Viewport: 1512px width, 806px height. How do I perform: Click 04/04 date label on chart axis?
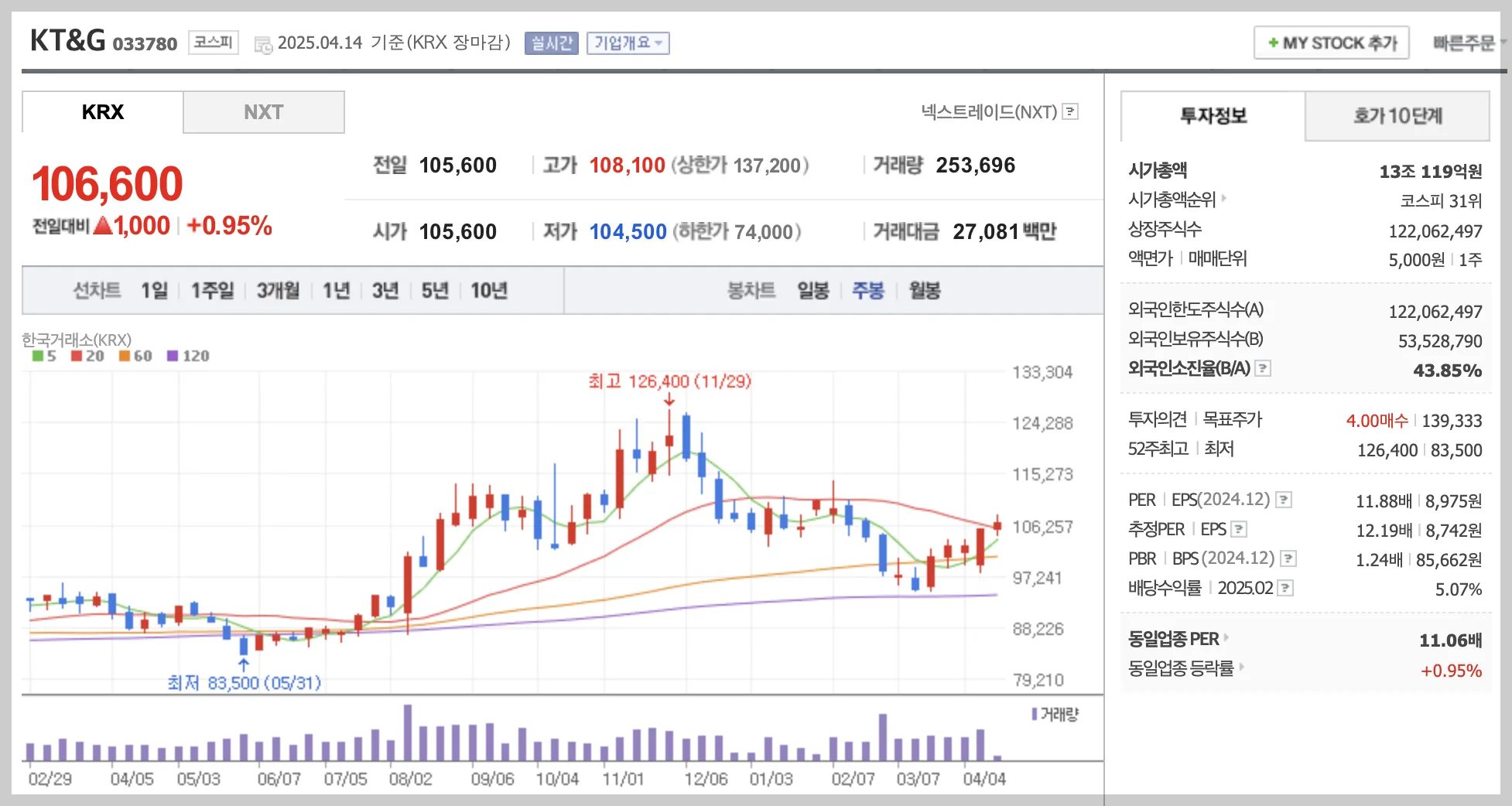click(x=984, y=779)
